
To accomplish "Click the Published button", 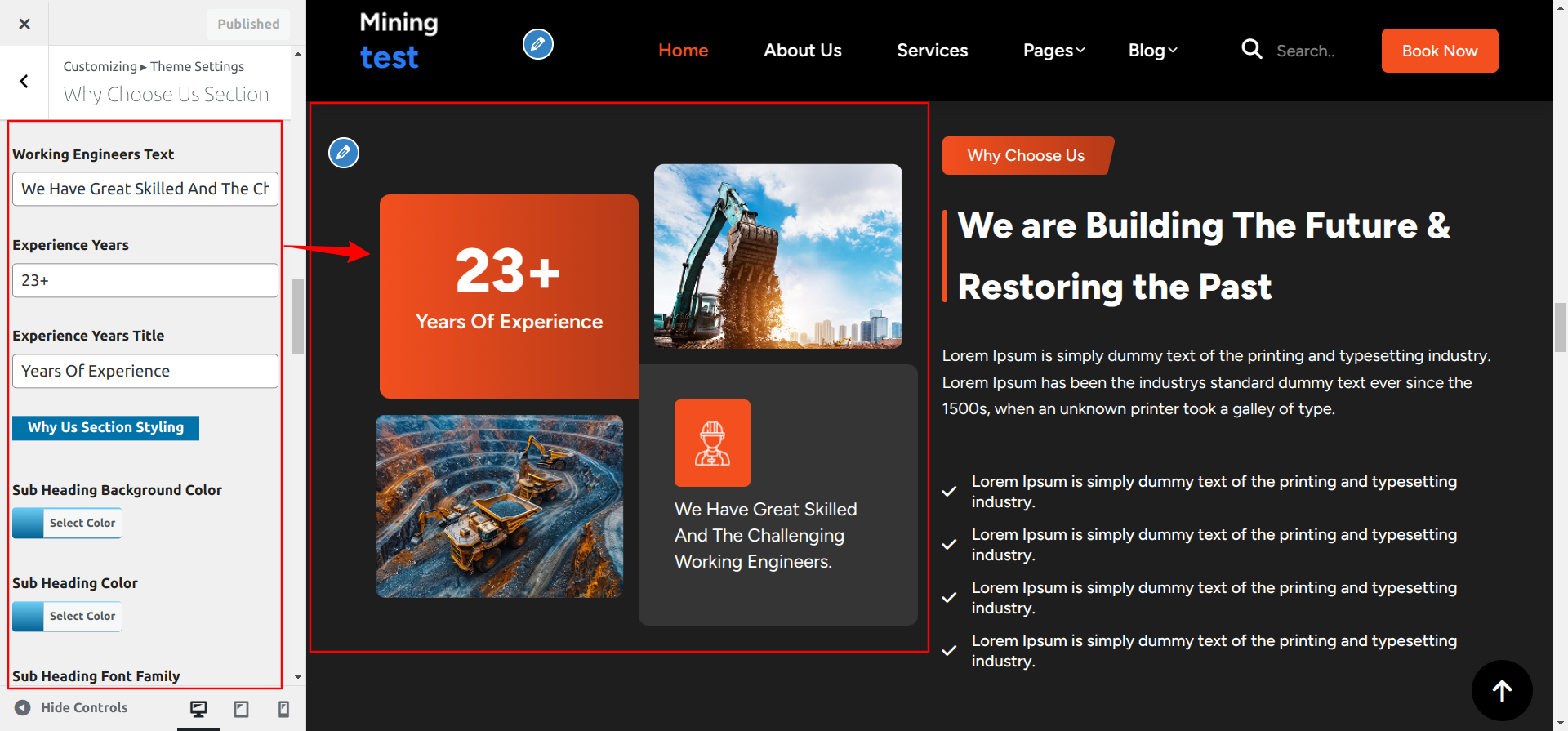I will (x=248, y=25).
